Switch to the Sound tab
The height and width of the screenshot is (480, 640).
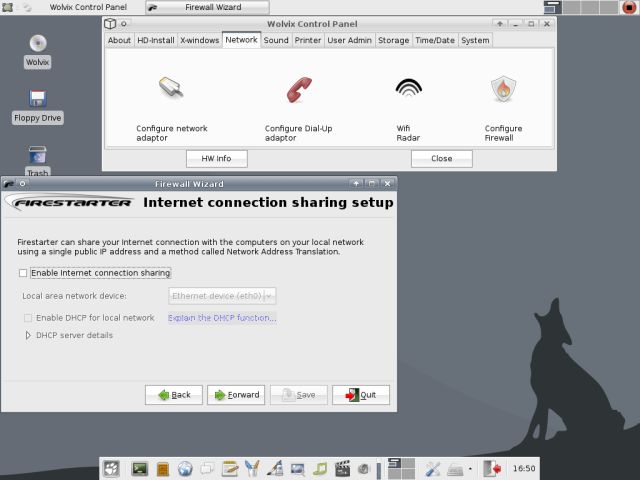click(276, 40)
